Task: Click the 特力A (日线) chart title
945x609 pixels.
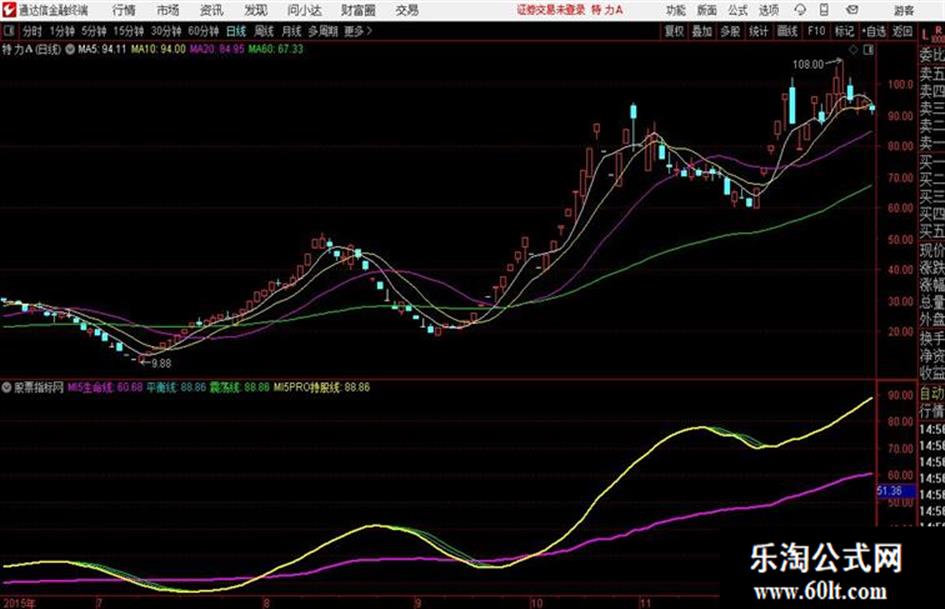Action: (31, 49)
